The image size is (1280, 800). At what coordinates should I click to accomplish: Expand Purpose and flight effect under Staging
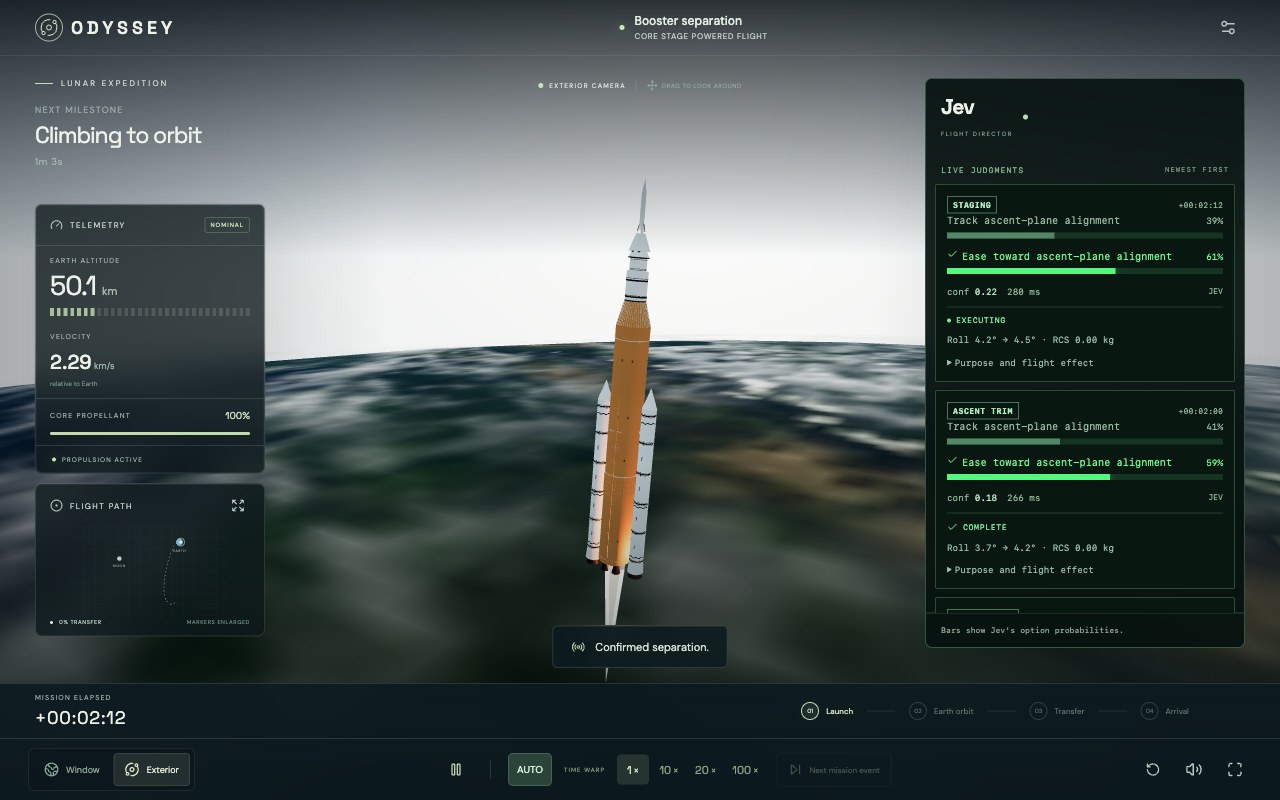[1020, 363]
